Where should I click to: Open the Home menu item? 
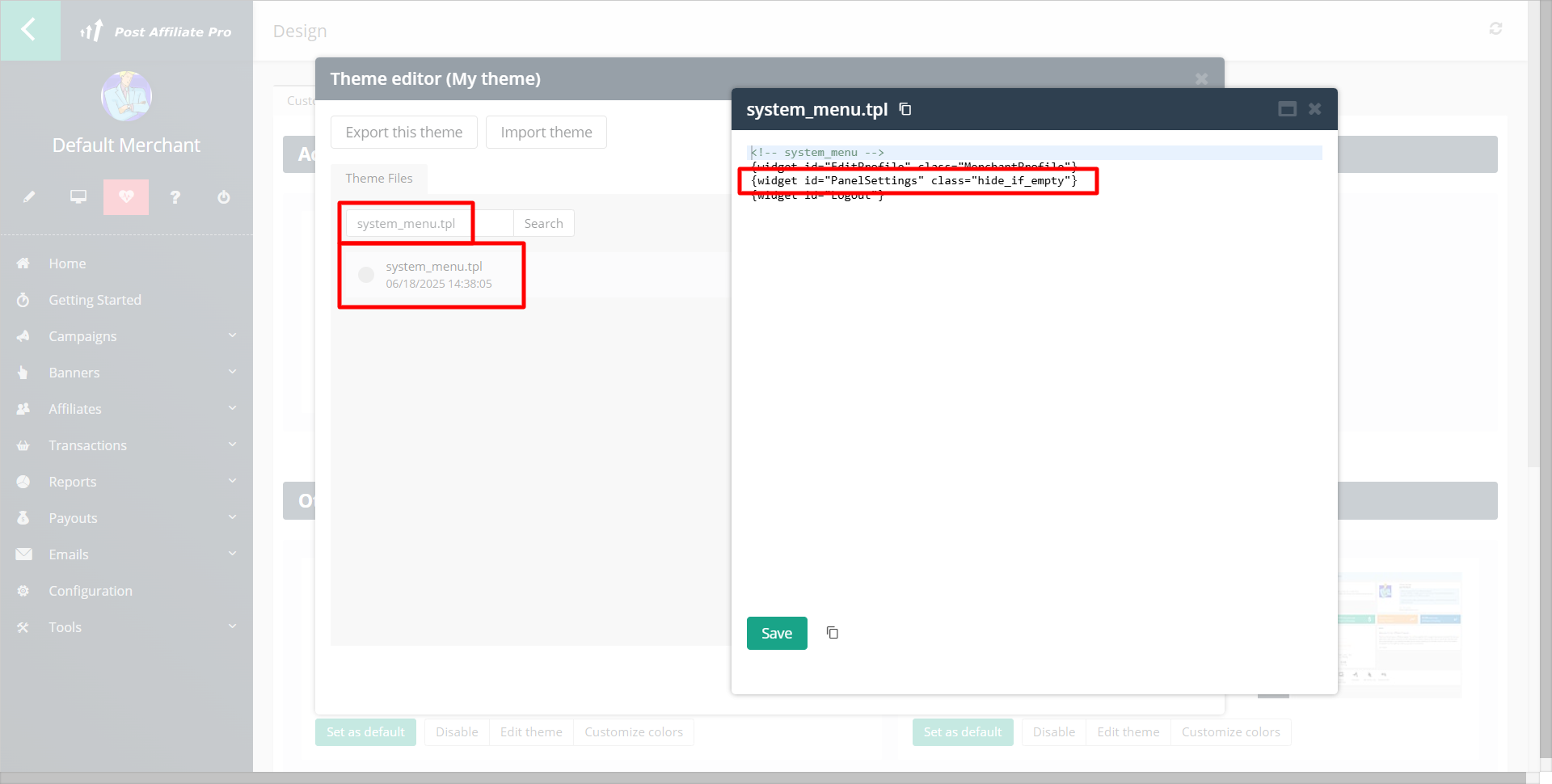pyautogui.click(x=126, y=263)
